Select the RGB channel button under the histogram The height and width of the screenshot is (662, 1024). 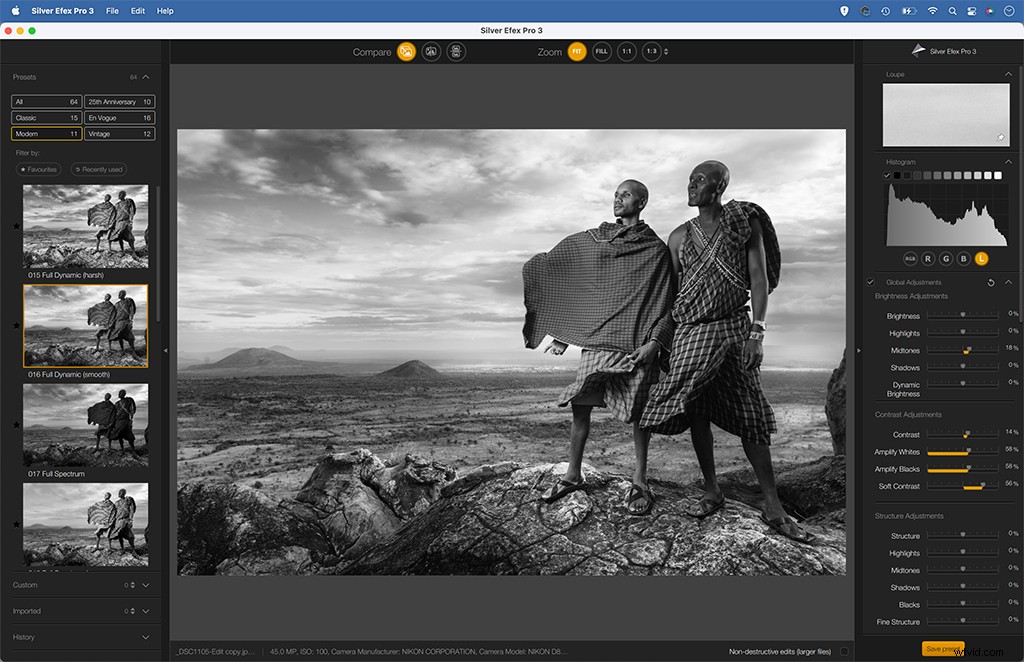(x=910, y=257)
